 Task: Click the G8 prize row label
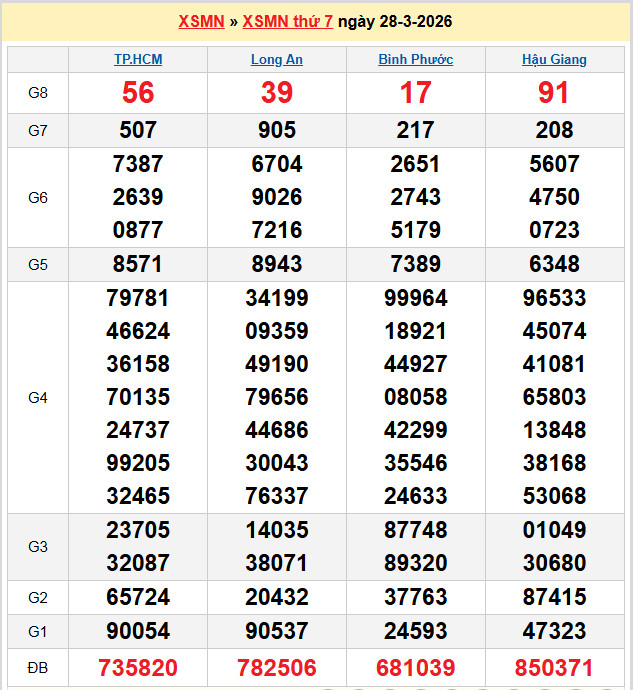pyautogui.click(x=38, y=93)
